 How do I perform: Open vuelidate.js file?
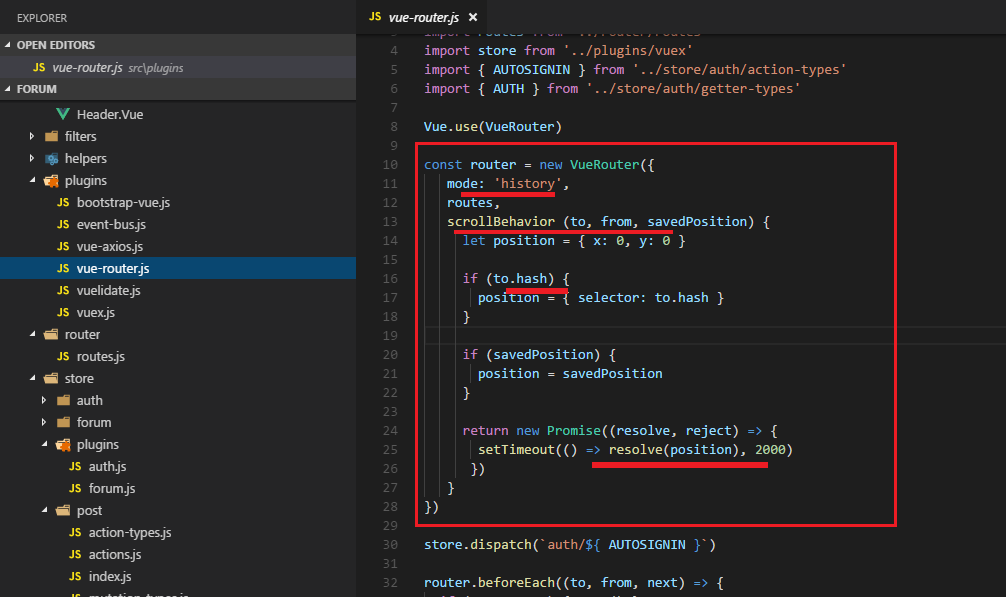tap(108, 290)
